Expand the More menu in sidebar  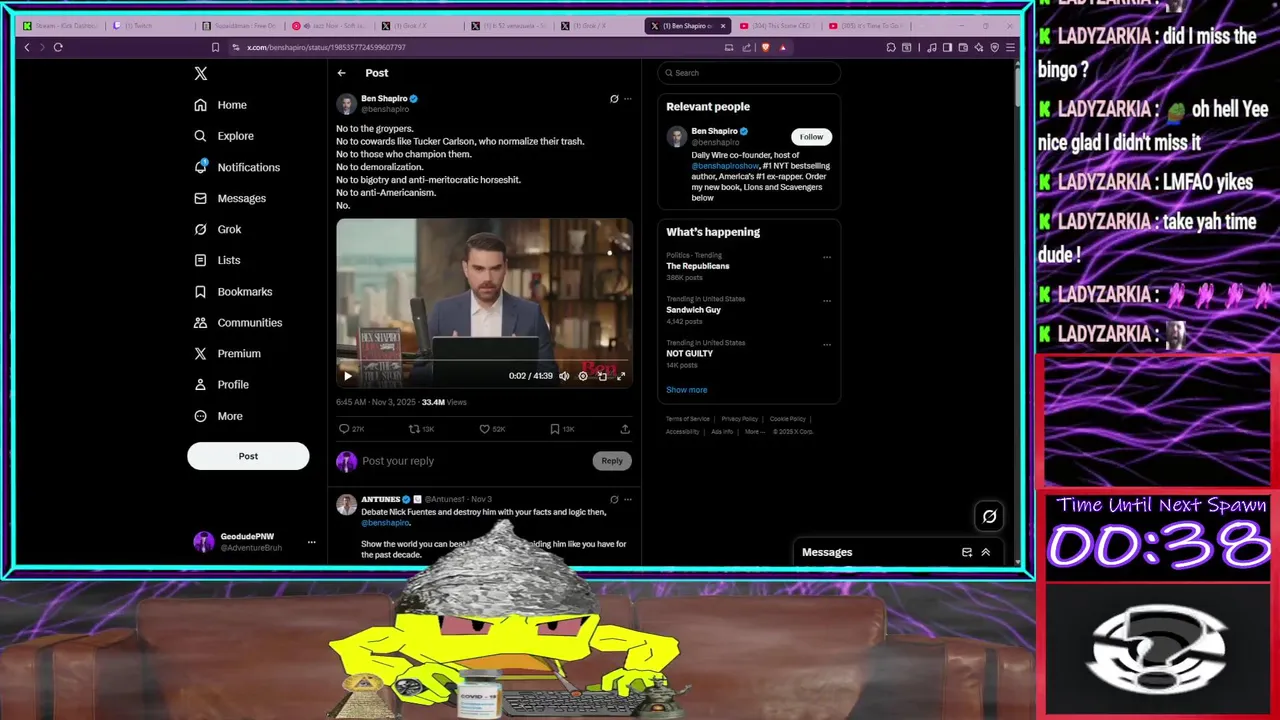(219, 416)
